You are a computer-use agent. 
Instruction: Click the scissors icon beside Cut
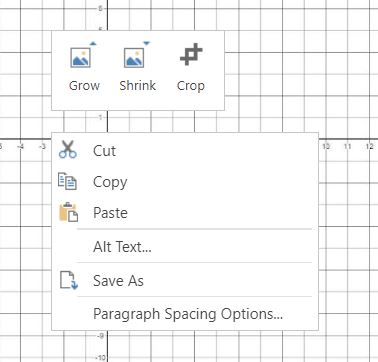click(68, 149)
